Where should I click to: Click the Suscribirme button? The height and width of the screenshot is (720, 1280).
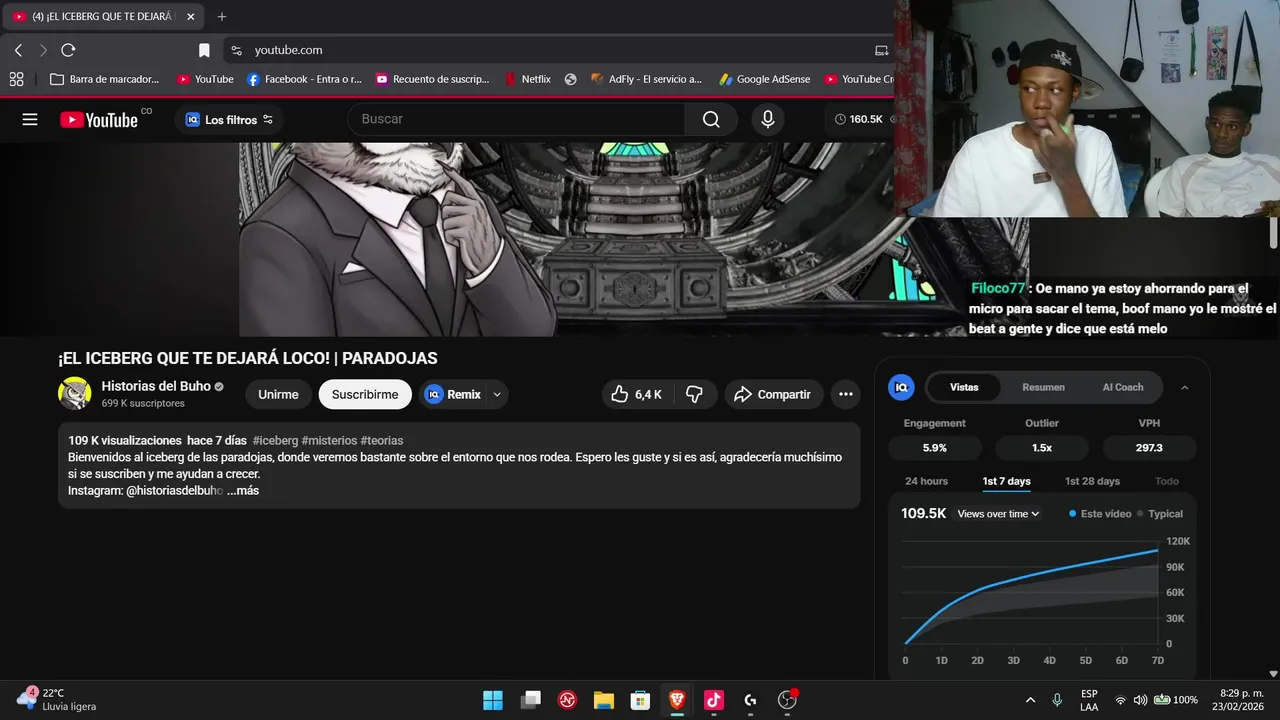(x=365, y=394)
